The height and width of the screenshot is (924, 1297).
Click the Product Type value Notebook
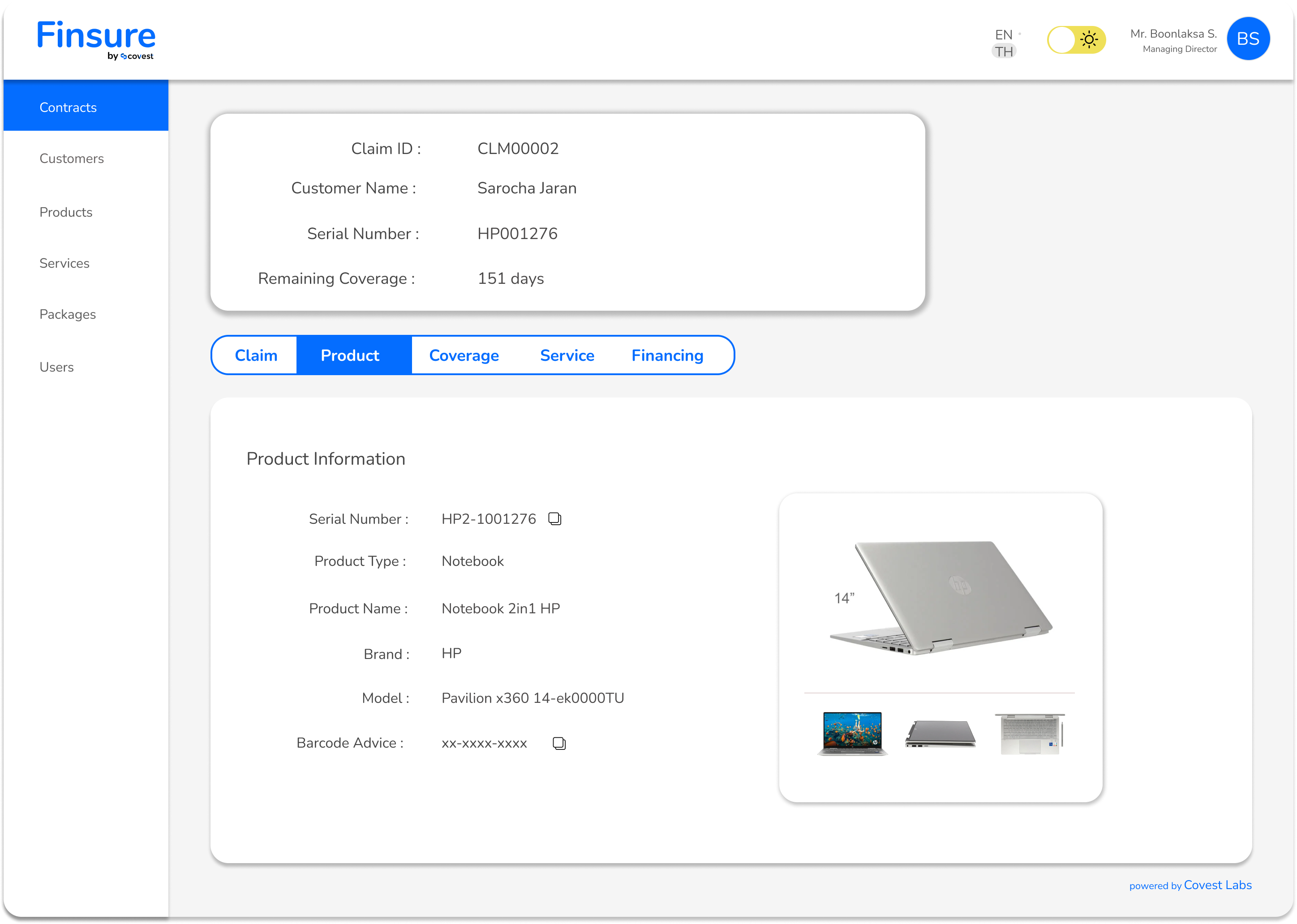[x=472, y=561]
